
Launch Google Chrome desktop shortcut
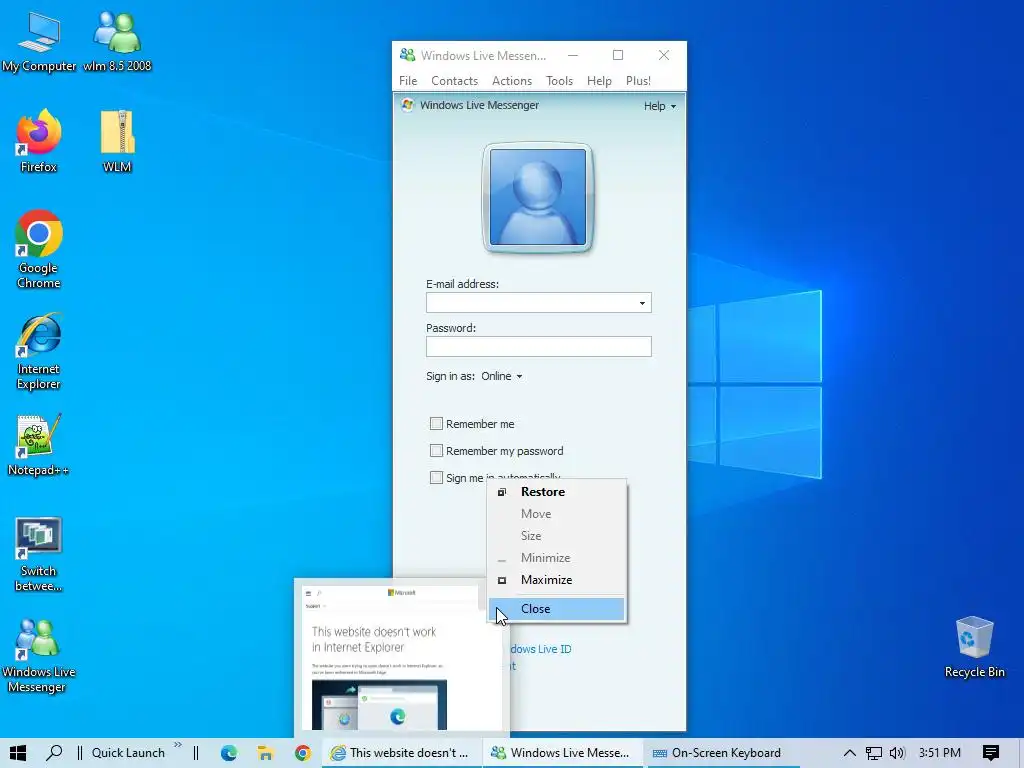click(39, 249)
